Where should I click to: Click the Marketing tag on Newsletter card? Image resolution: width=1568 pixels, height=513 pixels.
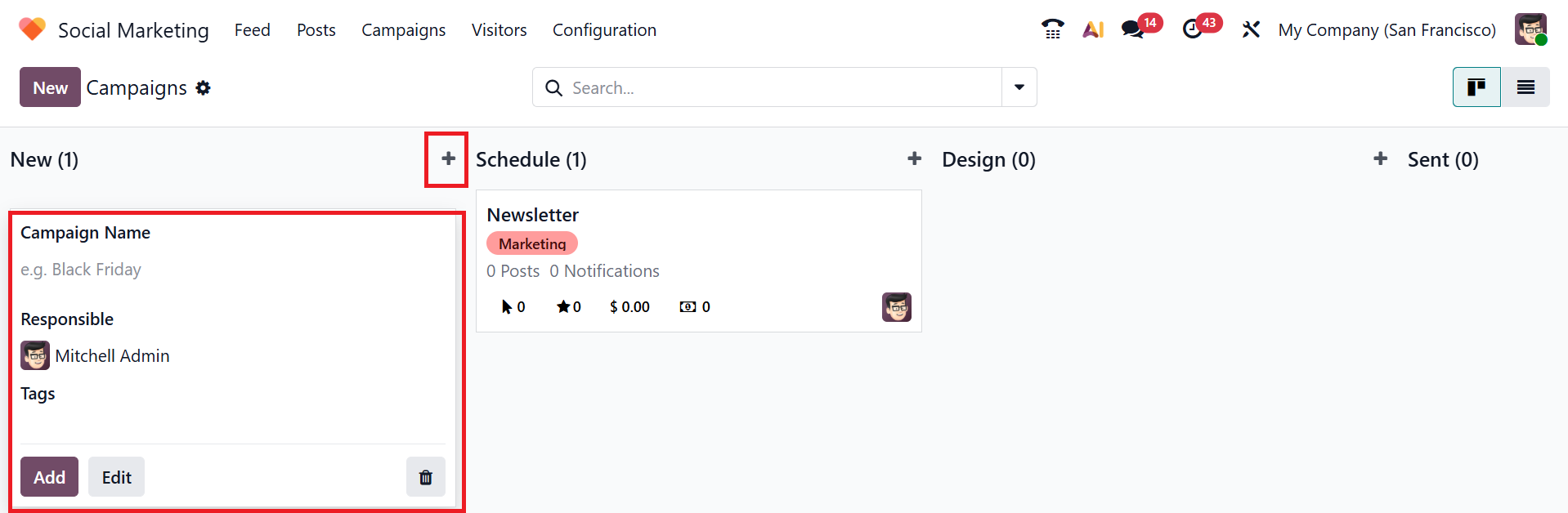532,243
